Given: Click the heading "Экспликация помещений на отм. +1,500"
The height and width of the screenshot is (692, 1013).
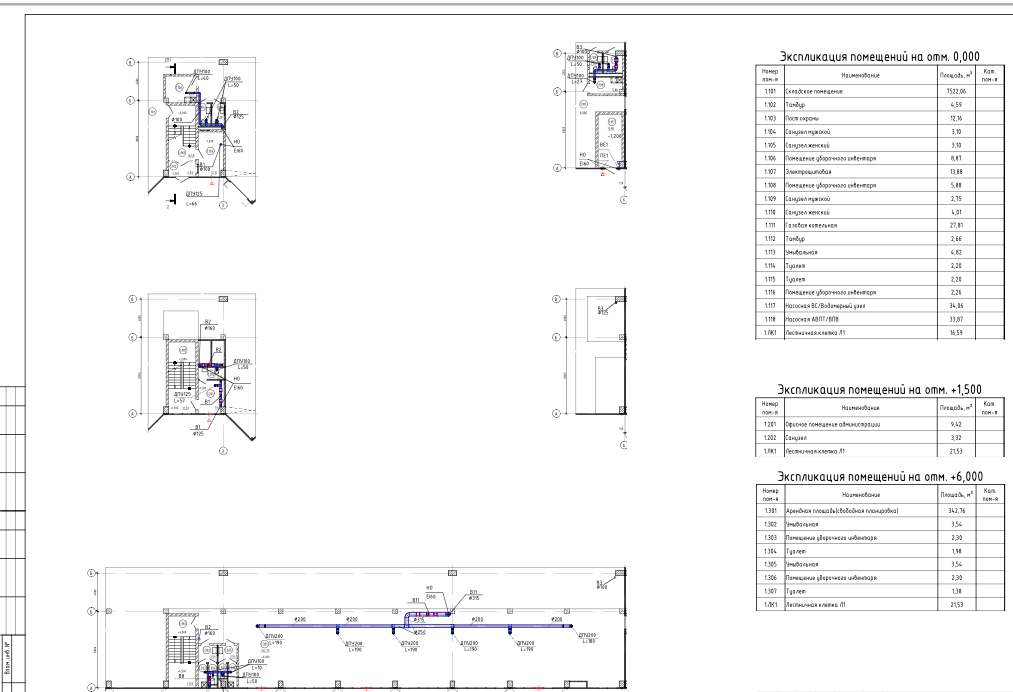Looking at the screenshot, I should [x=879, y=390].
